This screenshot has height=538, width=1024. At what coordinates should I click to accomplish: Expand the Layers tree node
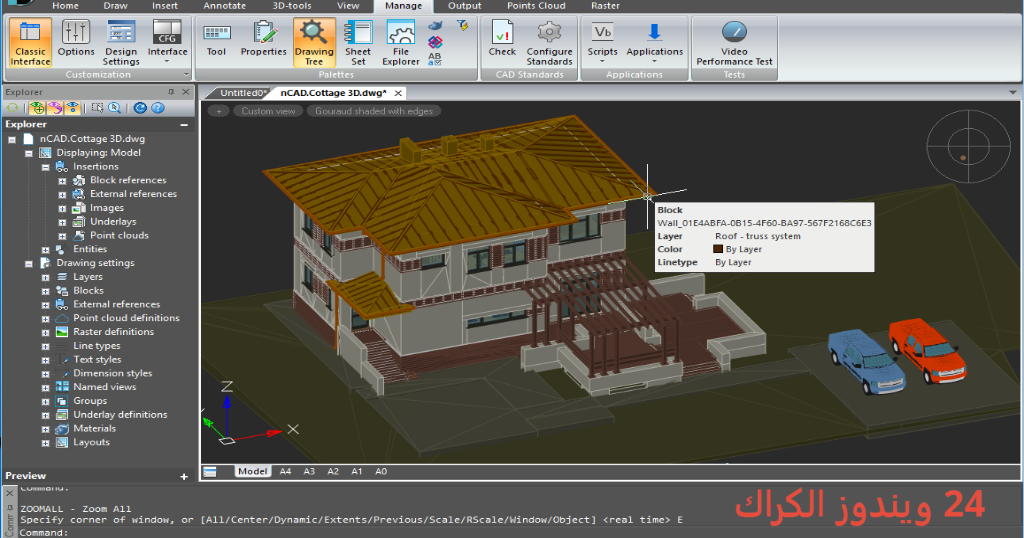46,277
